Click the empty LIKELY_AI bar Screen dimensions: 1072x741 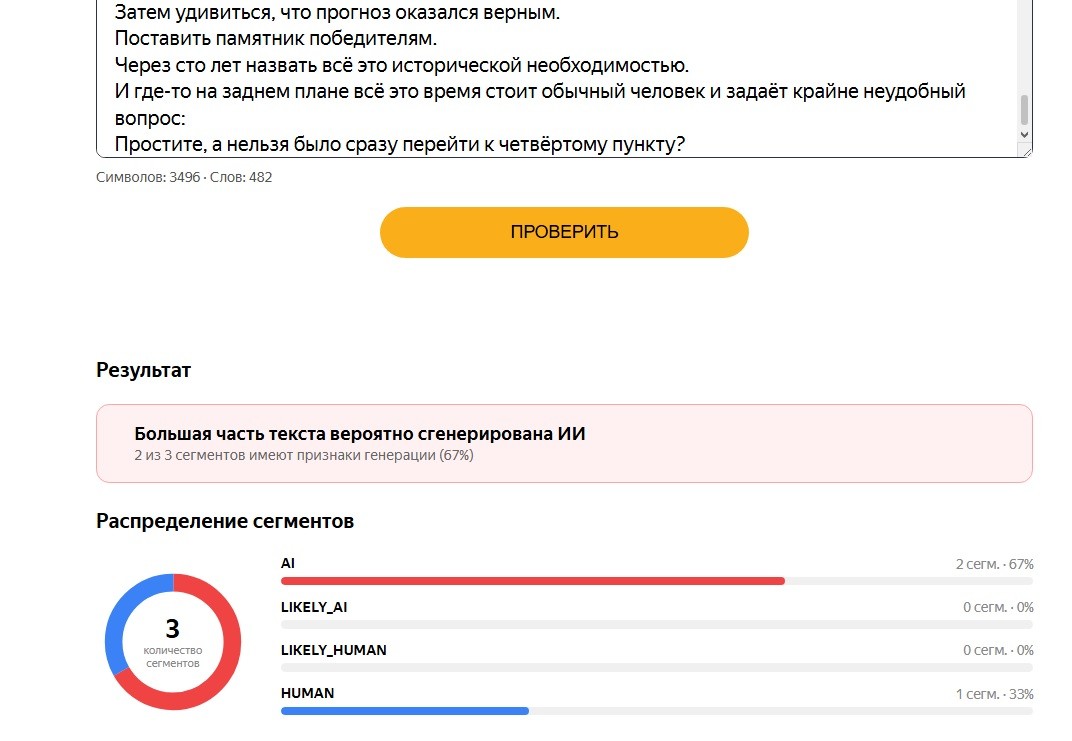click(656, 624)
